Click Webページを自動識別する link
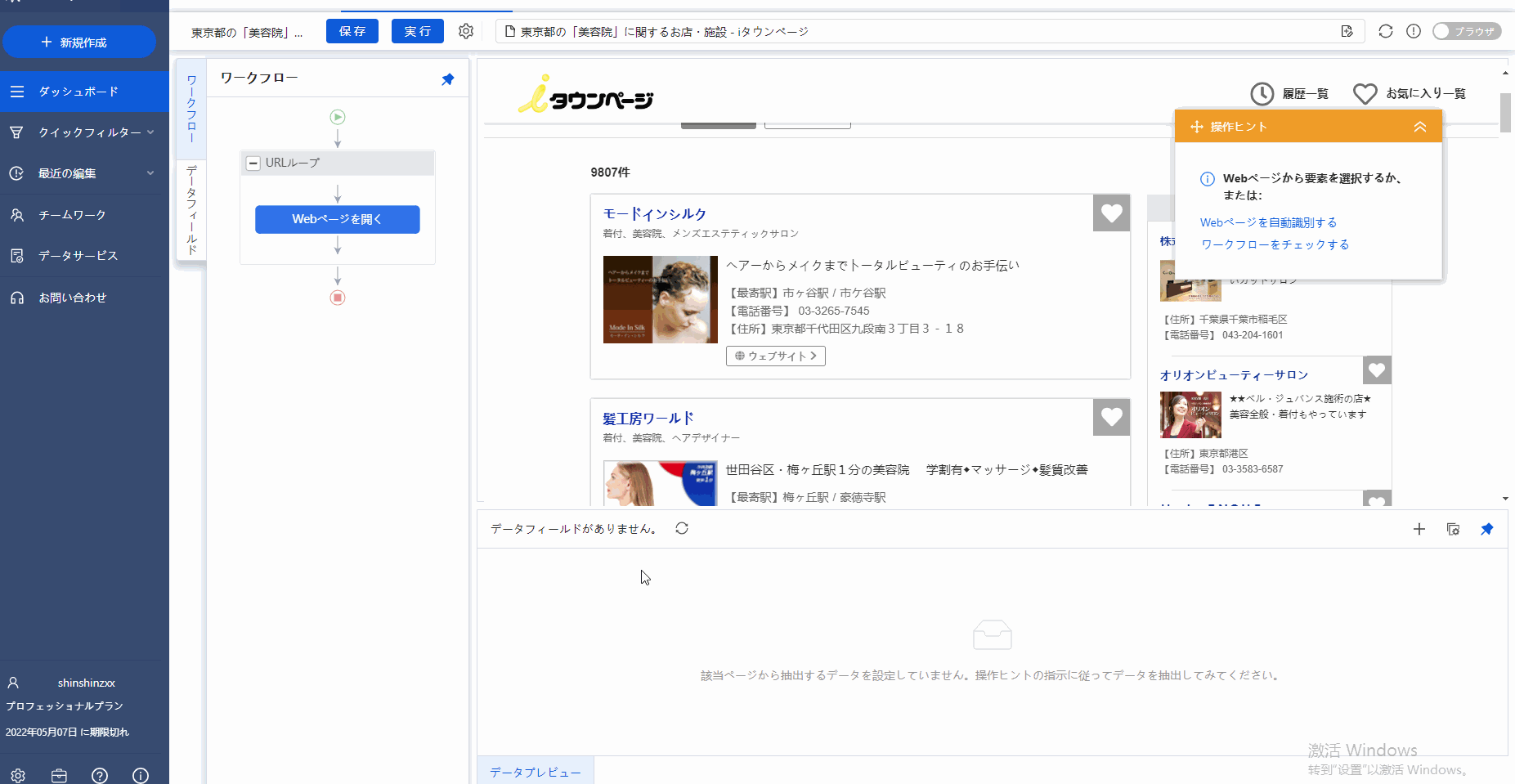 coord(1269,222)
